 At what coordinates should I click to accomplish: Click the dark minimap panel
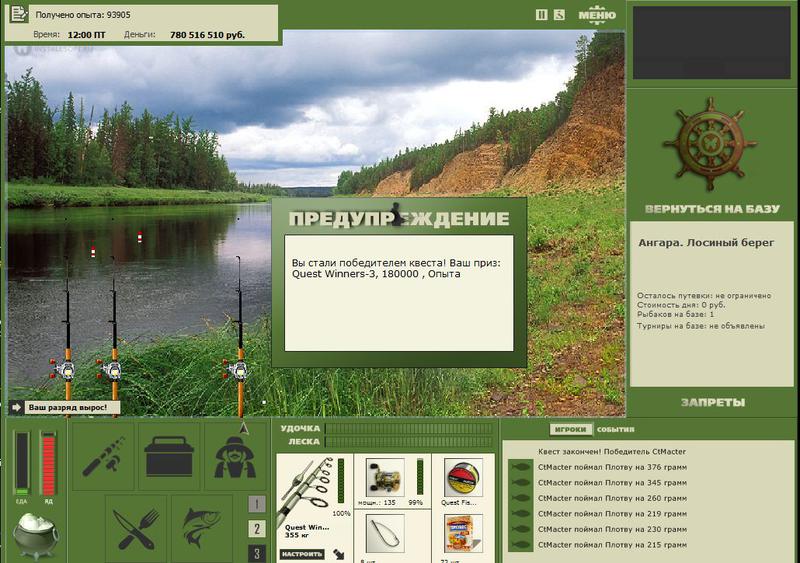711,42
